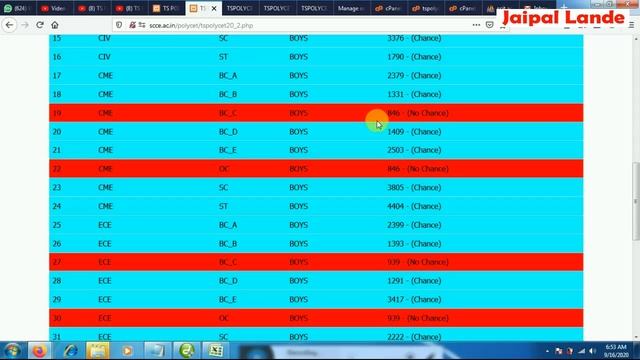Open the page actions three-dot menu
The height and width of the screenshot is (360, 640).
[x=476, y=25]
